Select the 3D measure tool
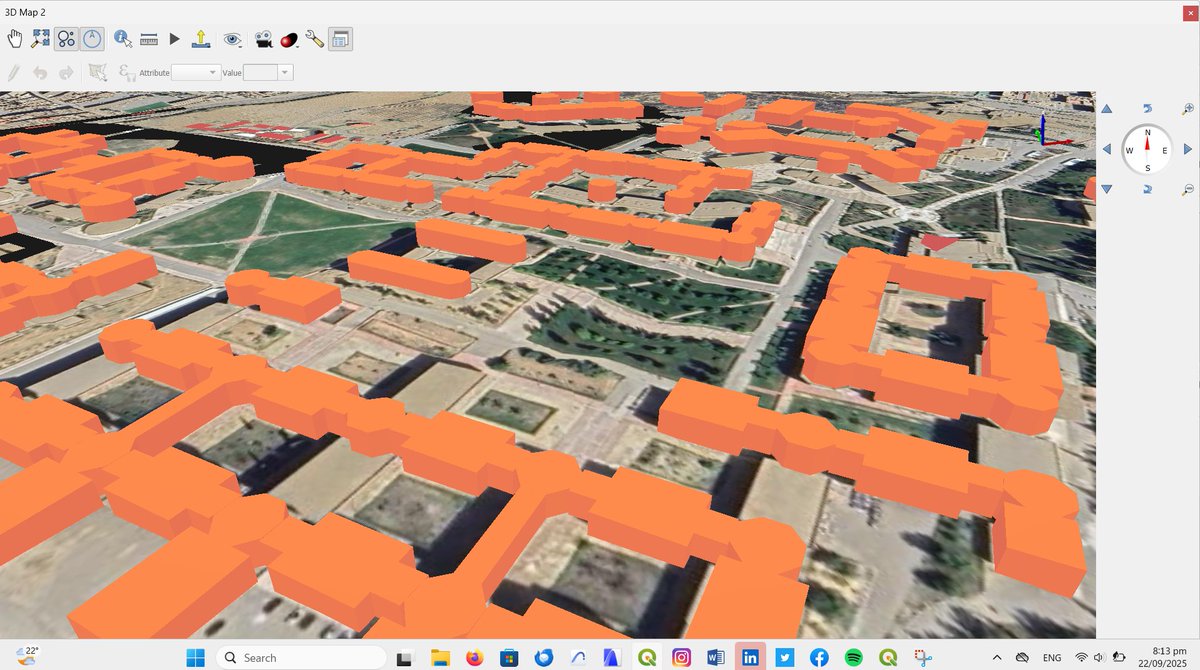 [x=149, y=38]
